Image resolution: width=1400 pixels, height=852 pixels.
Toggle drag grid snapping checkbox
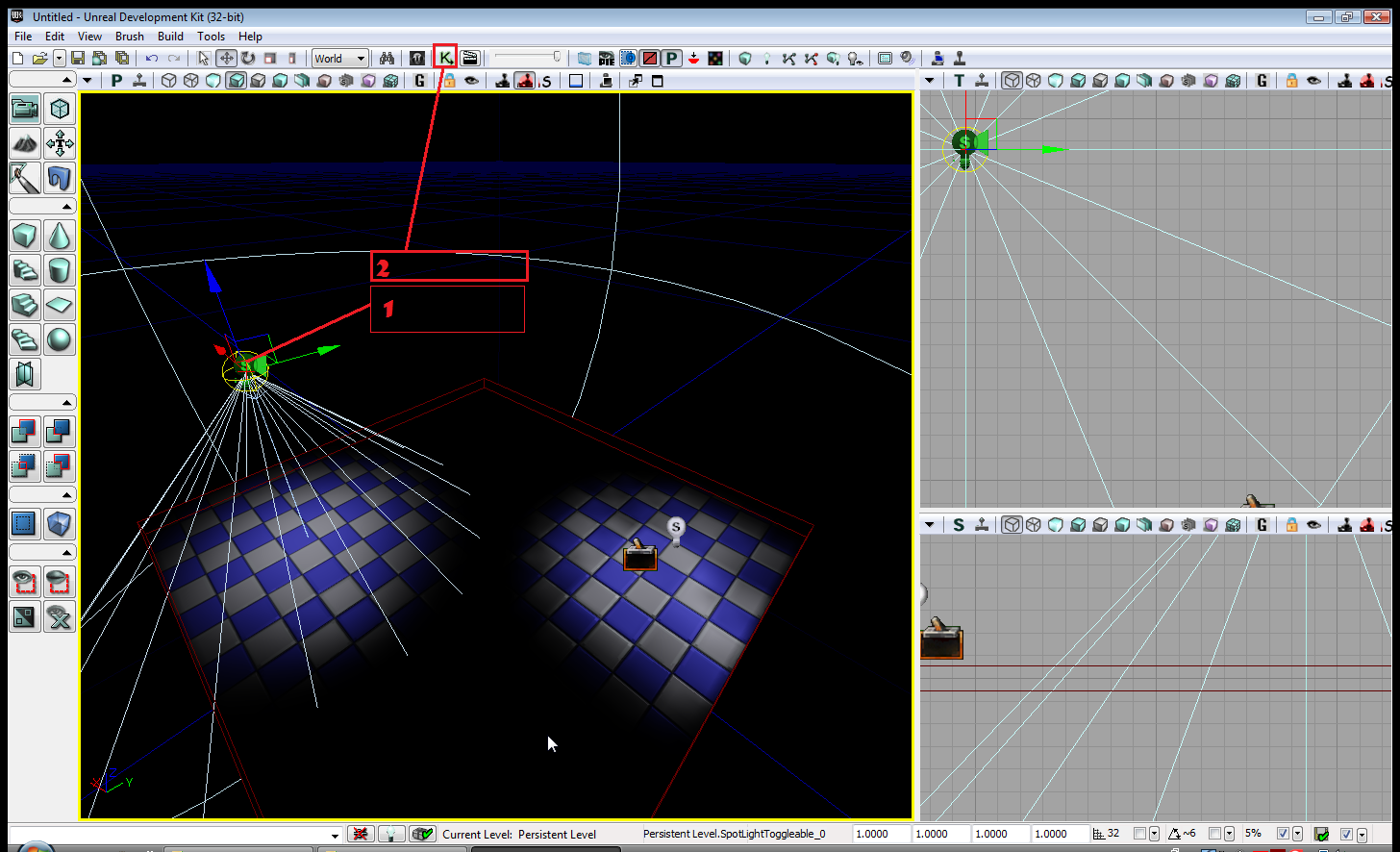[x=1139, y=834]
